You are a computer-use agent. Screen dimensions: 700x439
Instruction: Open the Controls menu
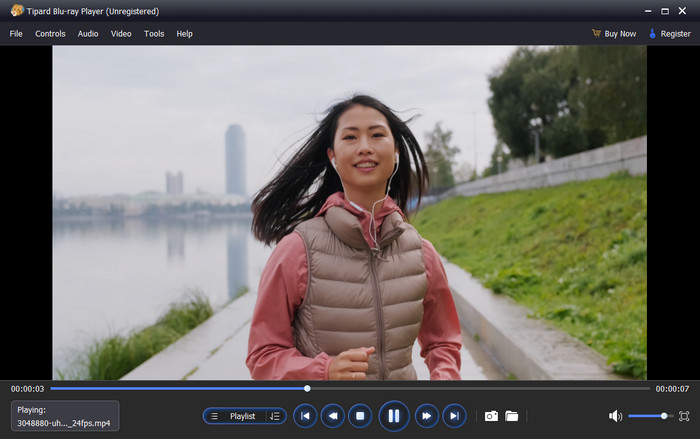(x=50, y=33)
